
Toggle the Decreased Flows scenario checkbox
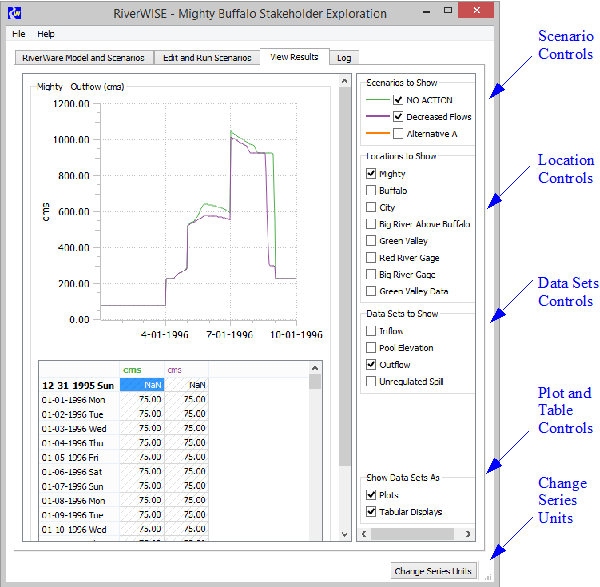399,117
